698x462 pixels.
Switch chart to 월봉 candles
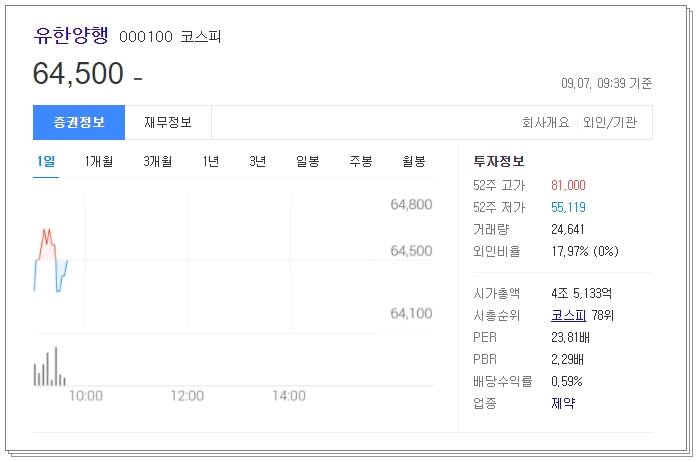414,161
